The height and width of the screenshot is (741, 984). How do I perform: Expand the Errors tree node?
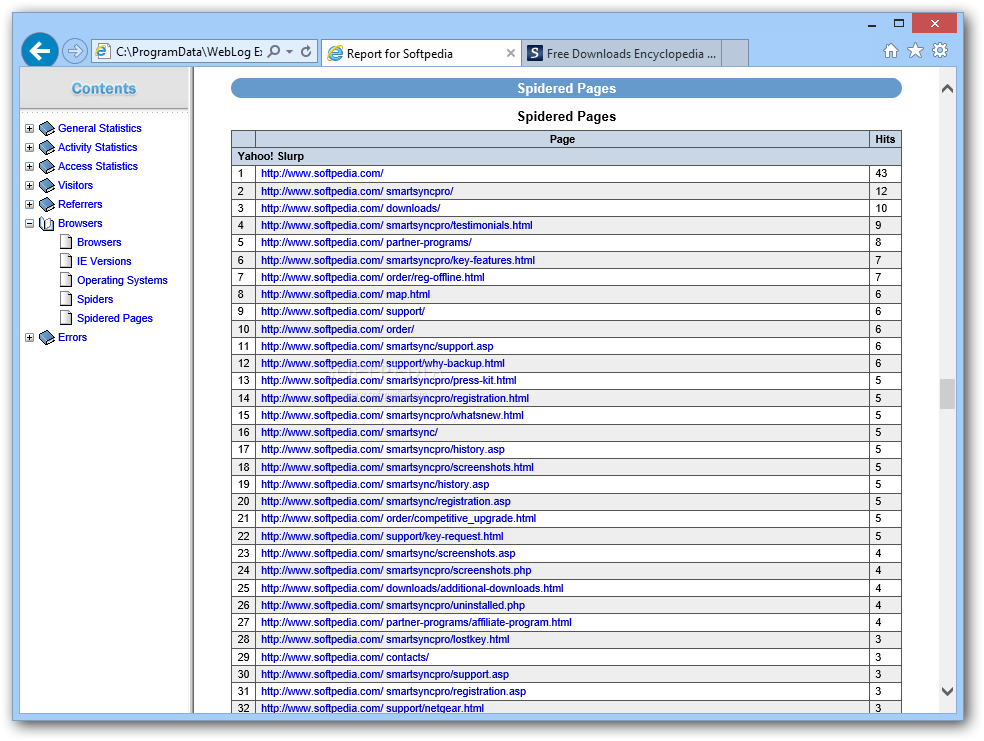(29, 338)
